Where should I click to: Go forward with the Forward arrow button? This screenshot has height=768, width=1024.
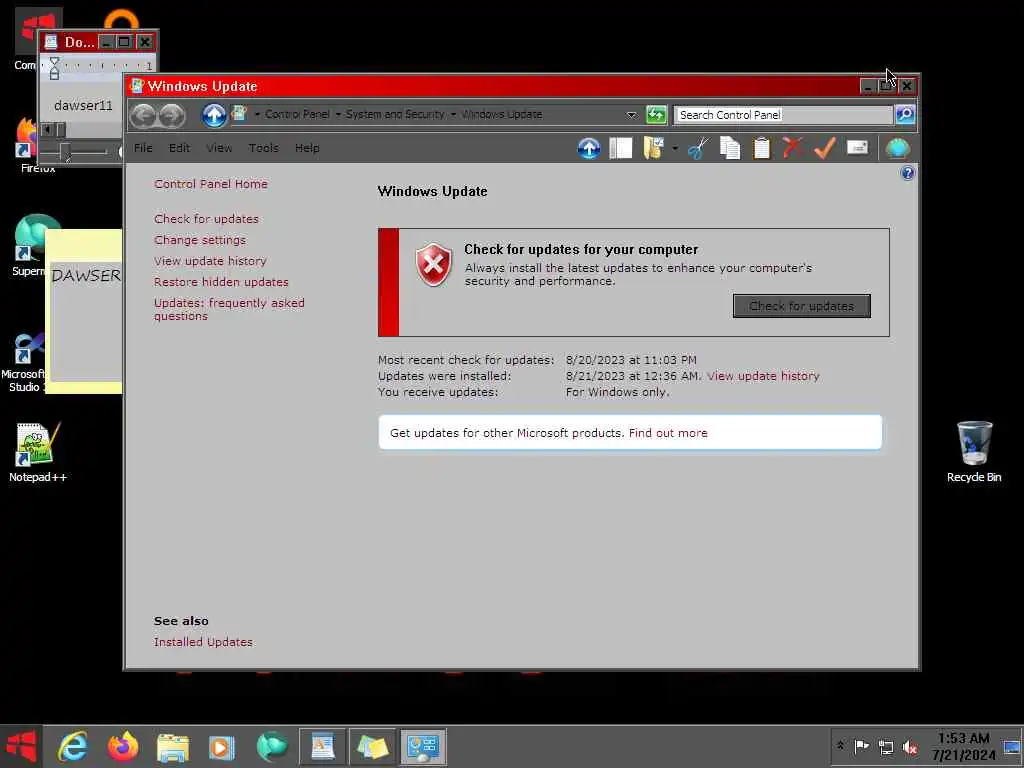pyautogui.click(x=172, y=116)
